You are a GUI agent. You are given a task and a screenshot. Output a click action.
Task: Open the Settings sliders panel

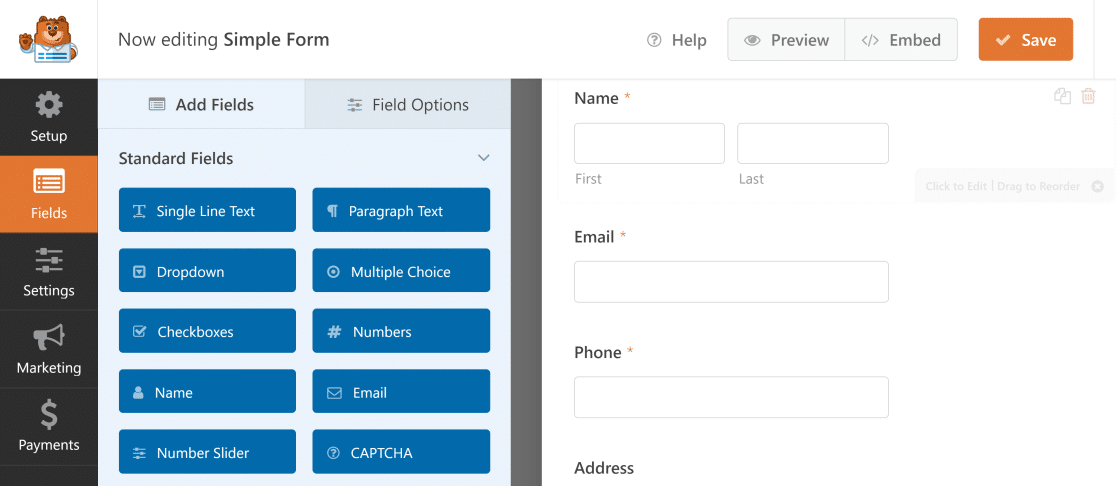tap(48, 272)
